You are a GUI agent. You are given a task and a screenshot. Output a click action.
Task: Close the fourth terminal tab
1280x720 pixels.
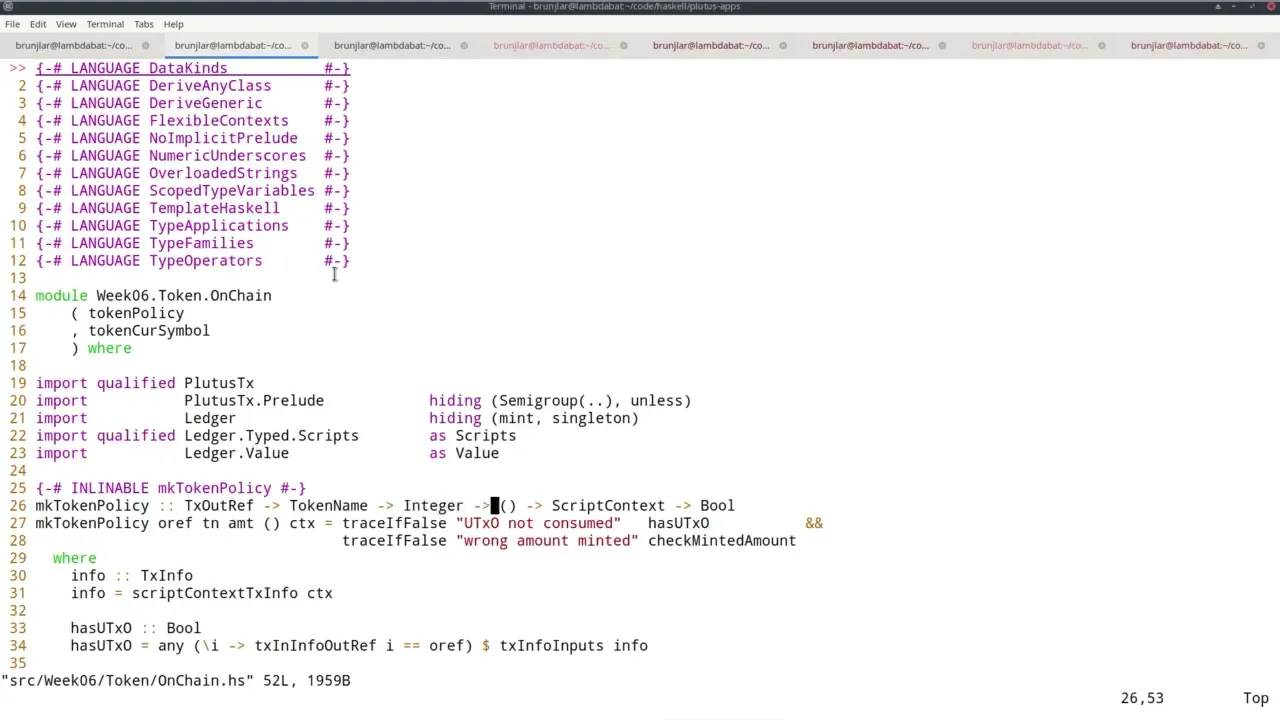point(624,45)
